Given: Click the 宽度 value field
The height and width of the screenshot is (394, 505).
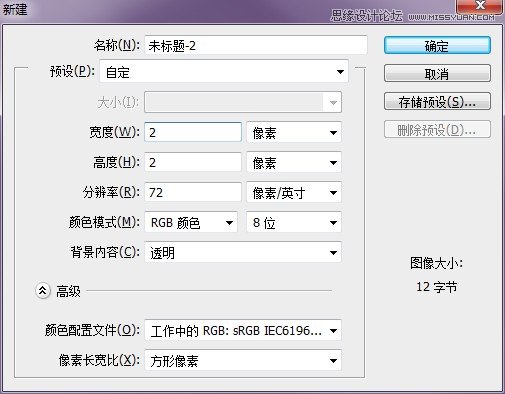Looking at the screenshot, I should pyautogui.click(x=193, y=132).
